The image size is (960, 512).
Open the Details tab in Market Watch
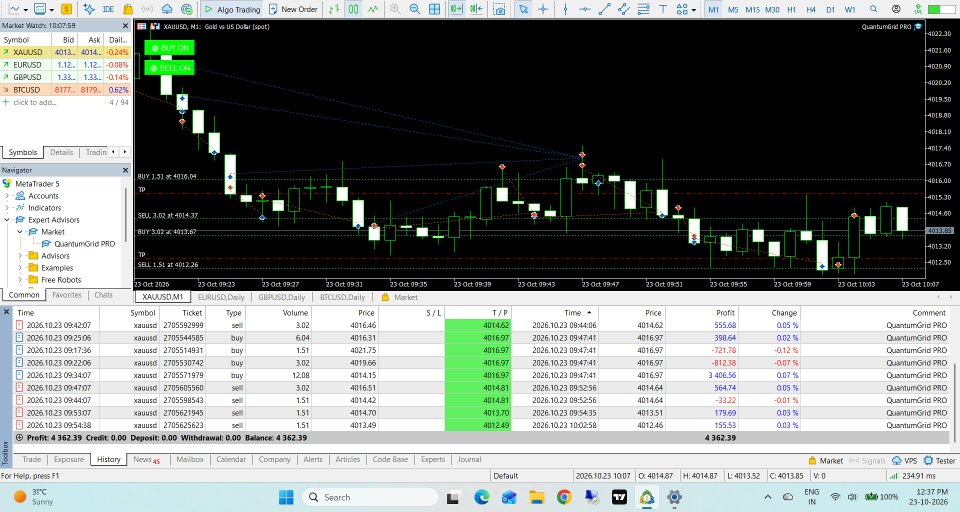[x=61, y=152]
